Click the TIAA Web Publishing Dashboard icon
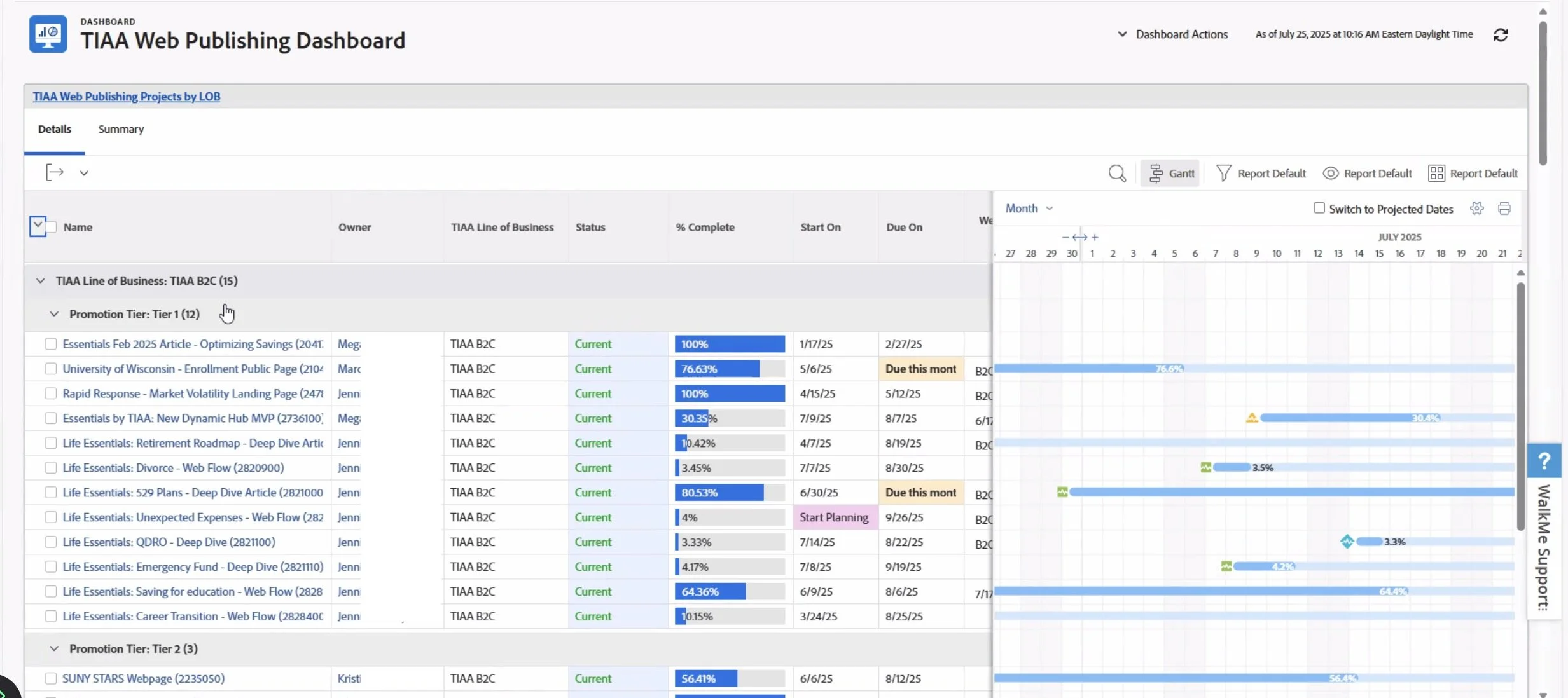This screenshot has height=698, width=1568. pyautogui.click(x=48, y=34)
